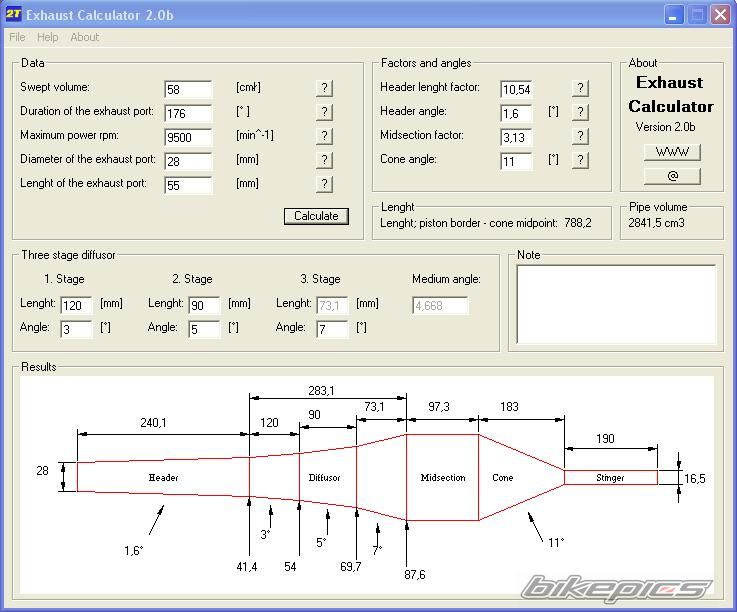Open the Help menu

tap(47, 37)
